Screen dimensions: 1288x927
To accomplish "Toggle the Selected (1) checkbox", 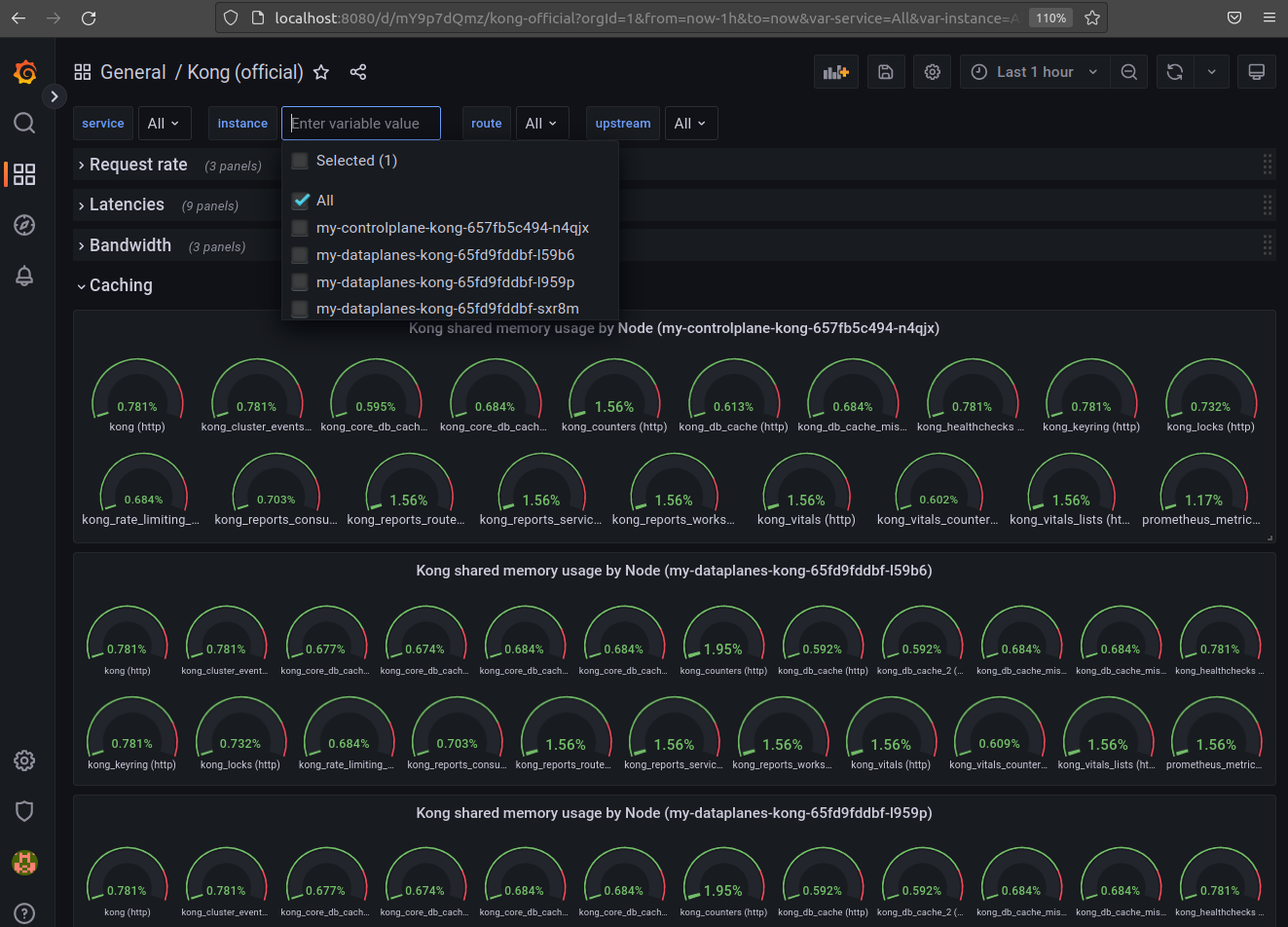I will 300,161.
